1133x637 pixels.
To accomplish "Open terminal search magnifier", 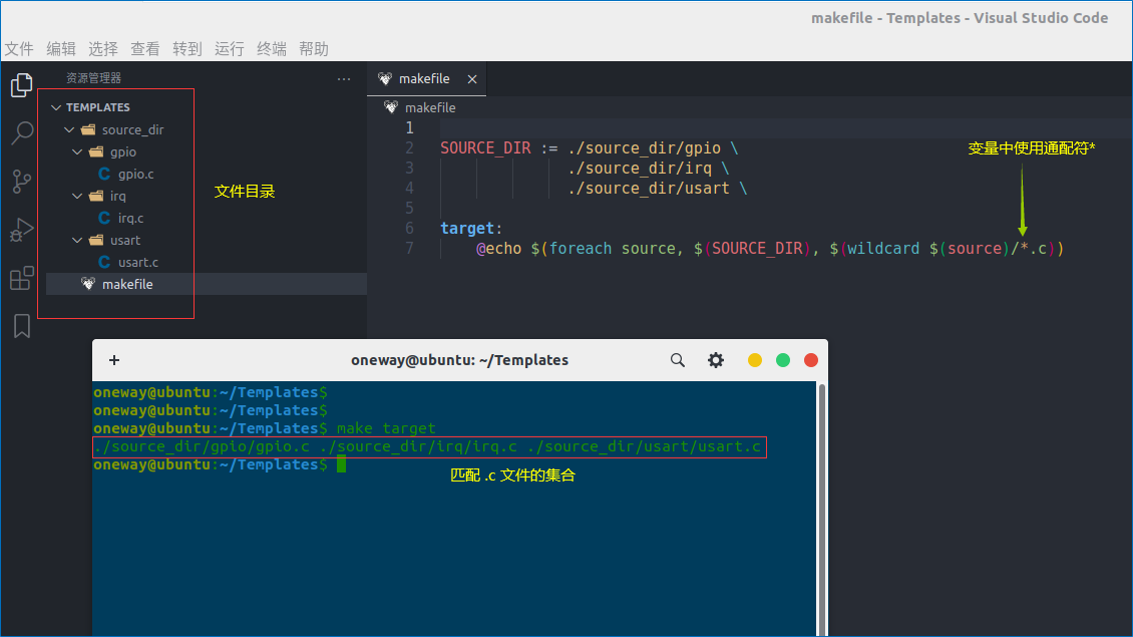I will (677, 360).
